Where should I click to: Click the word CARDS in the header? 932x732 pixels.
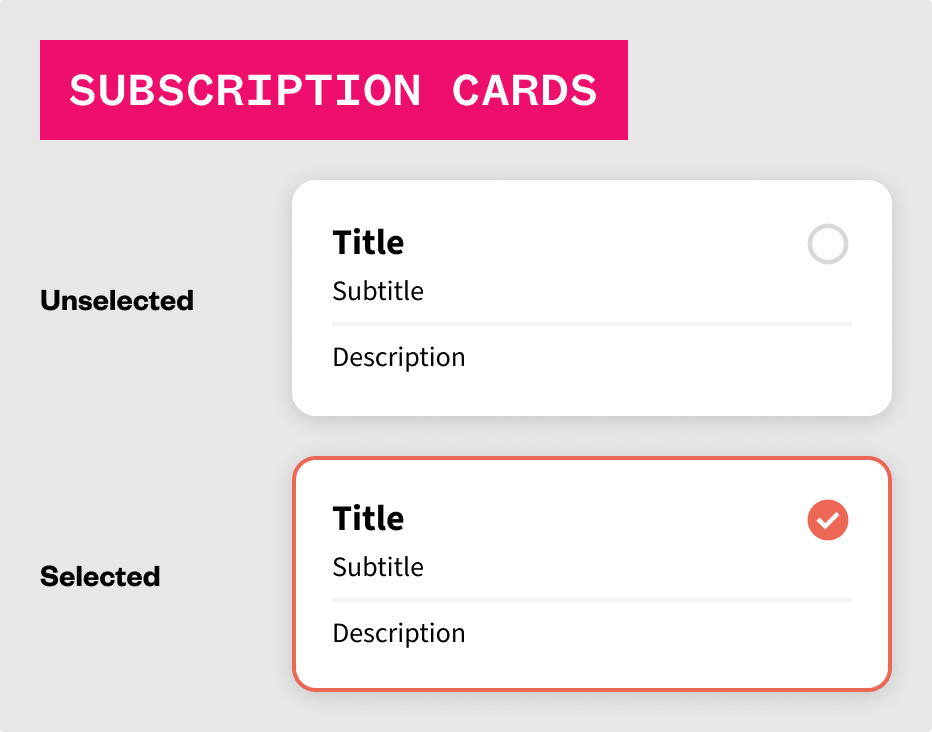click(x=525, y=91)
